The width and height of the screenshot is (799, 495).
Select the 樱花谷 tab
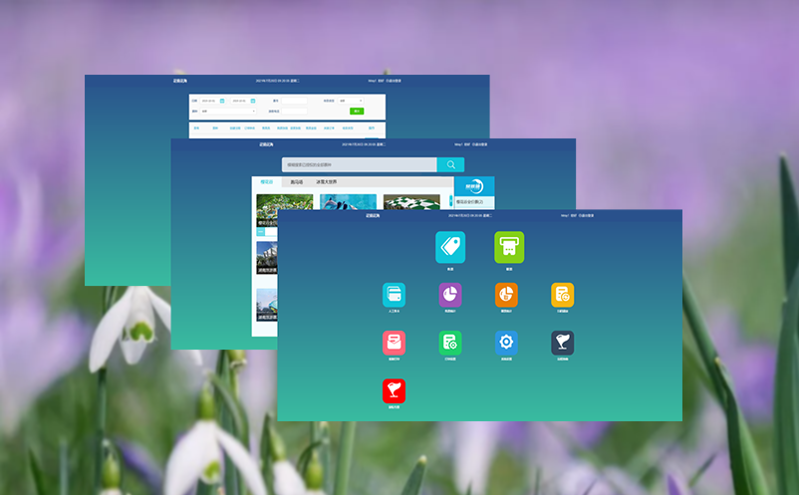[267, 182]
